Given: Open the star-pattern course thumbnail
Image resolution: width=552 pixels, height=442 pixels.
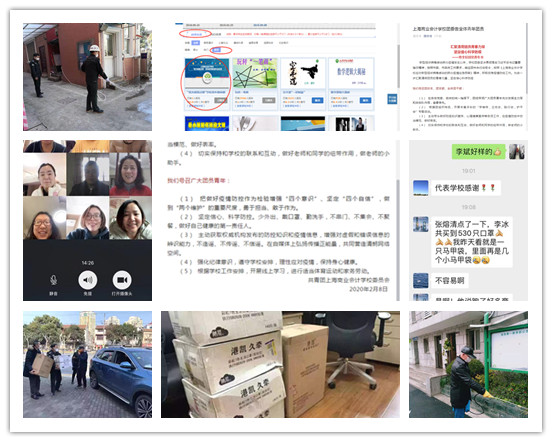Looking at the screenshot, I should pos(255,73).
